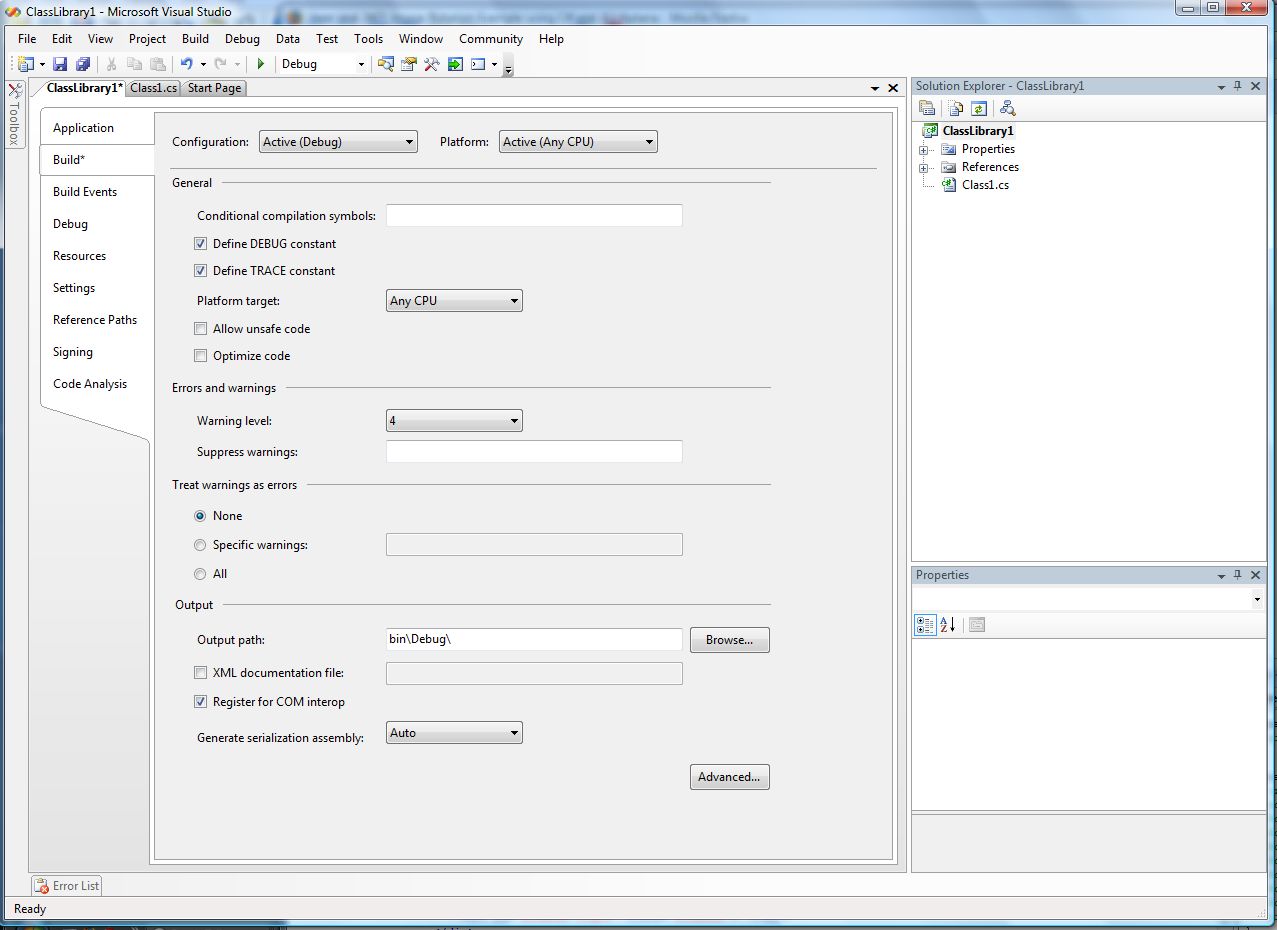Click the Cut (scissors) toolbar icon
This screenshot has height=930, width=1277.
tap(112, 64)
